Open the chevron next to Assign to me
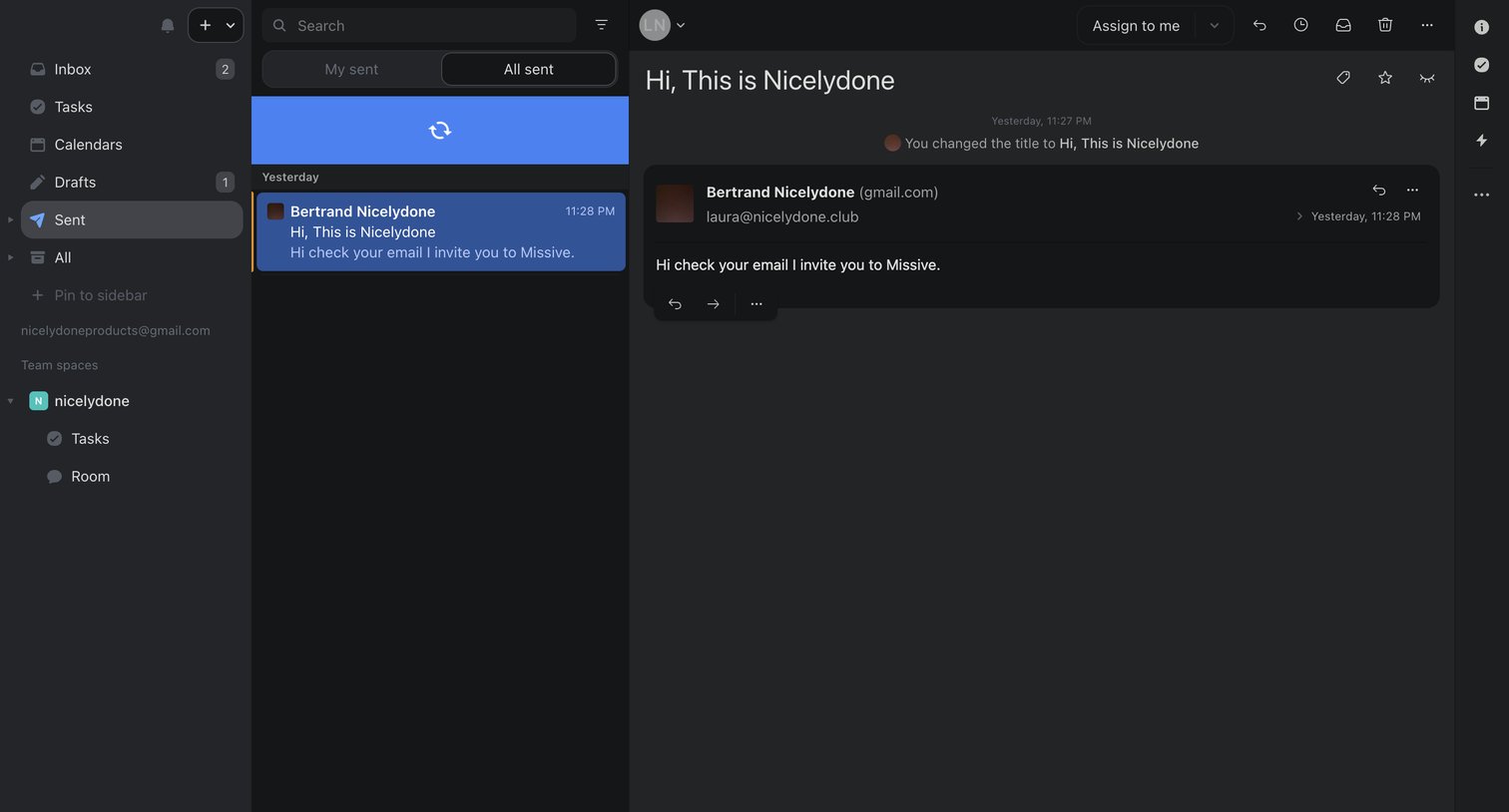The image size is (1509, 812). [1215, 25]
